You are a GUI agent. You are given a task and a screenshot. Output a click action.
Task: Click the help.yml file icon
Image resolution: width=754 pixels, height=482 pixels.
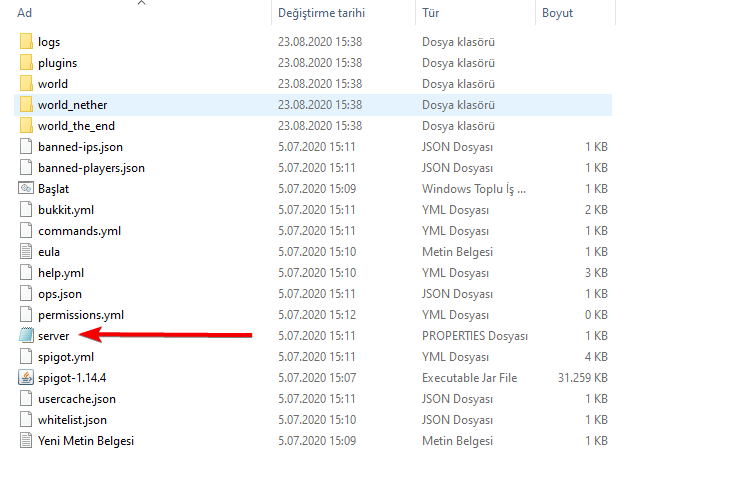pyautogui.click(x=26, y=272)
